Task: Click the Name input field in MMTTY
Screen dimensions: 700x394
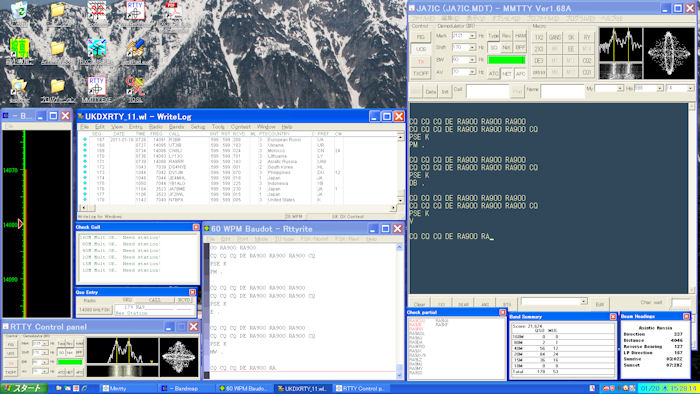Action: pos(562,91)
